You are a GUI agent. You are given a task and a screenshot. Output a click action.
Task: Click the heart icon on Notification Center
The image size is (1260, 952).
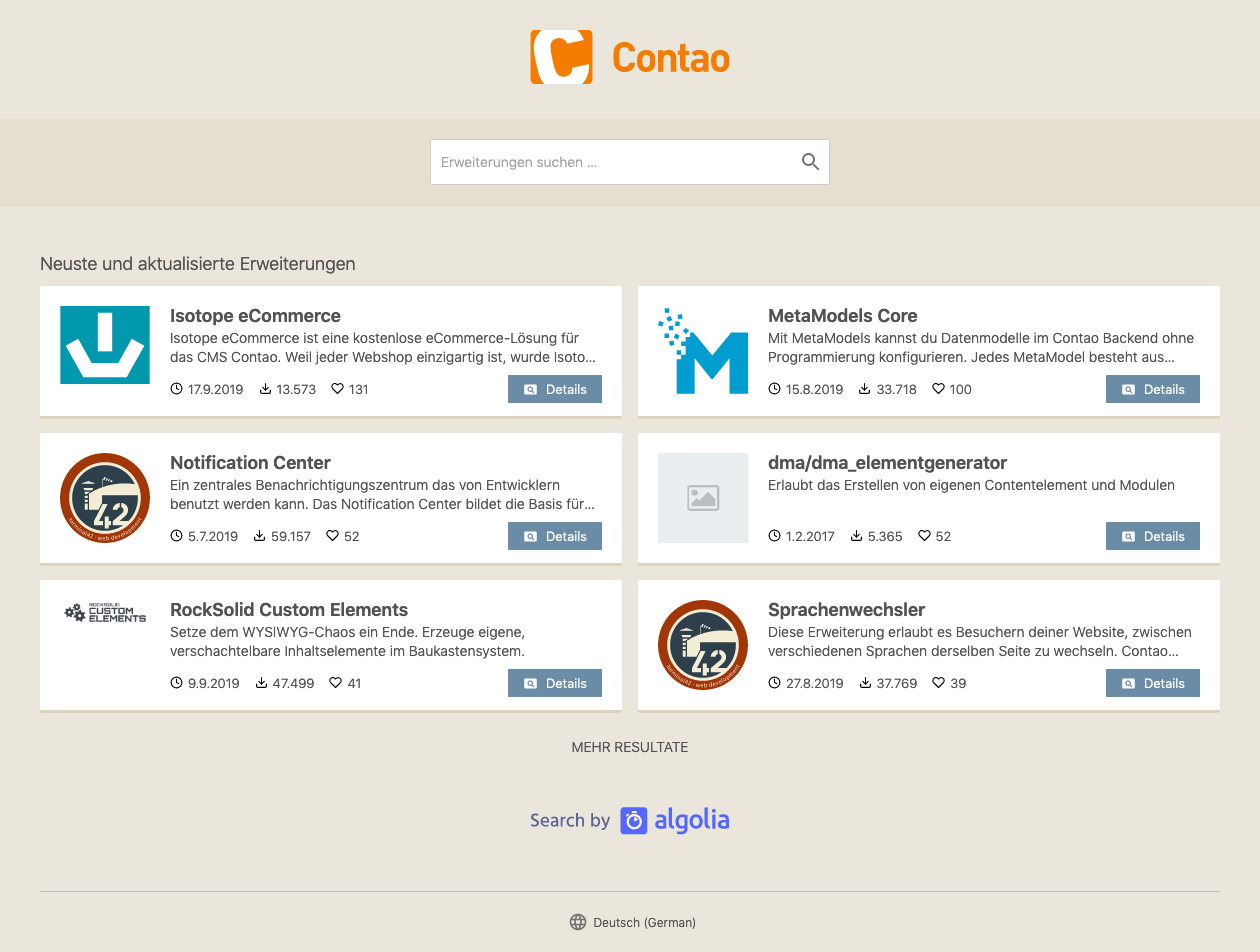click(332, 536)
